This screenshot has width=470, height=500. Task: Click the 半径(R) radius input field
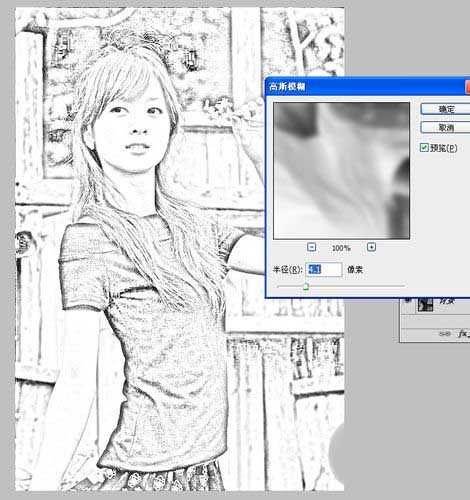click(x=324, y=269)
